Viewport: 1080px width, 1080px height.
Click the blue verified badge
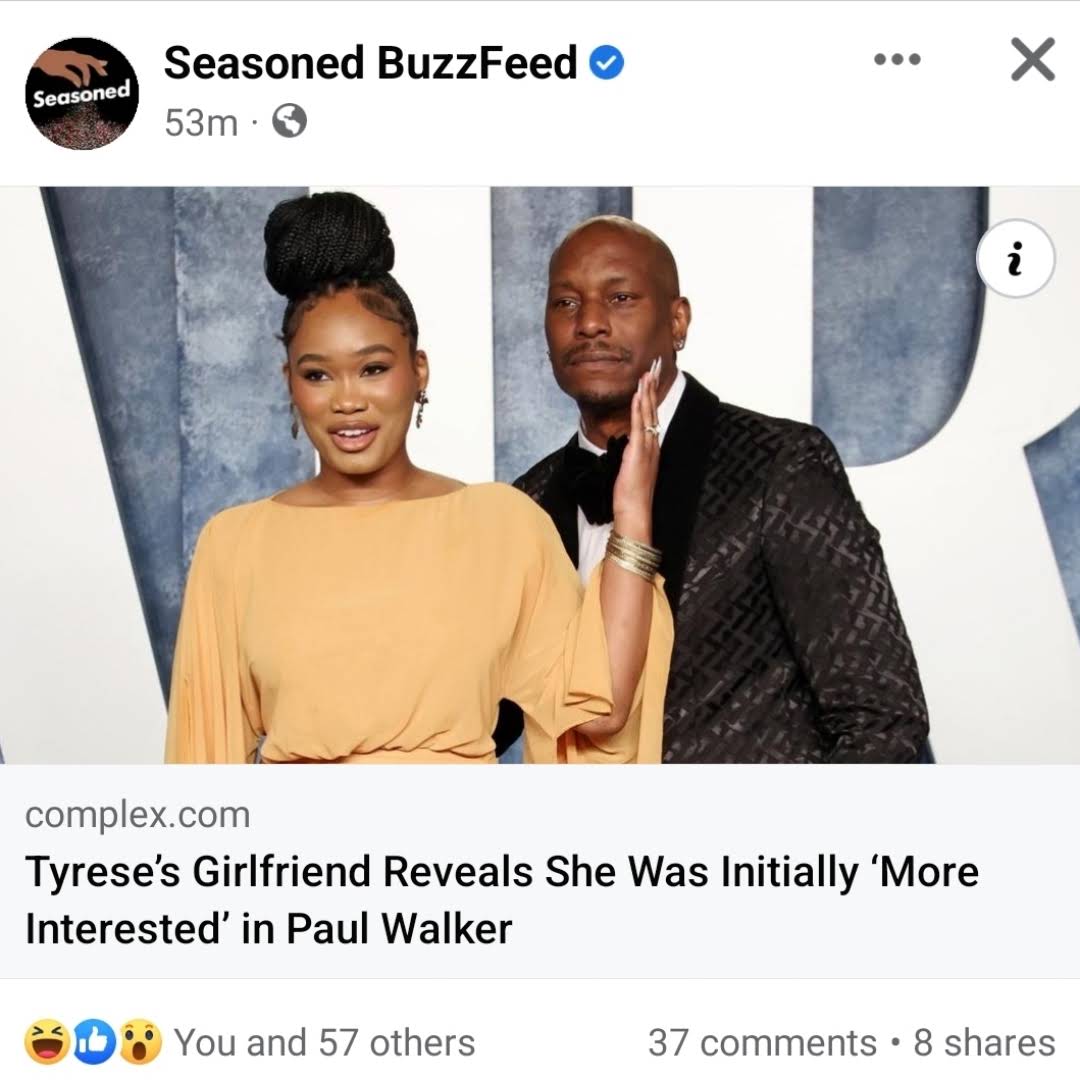[606, 63]
